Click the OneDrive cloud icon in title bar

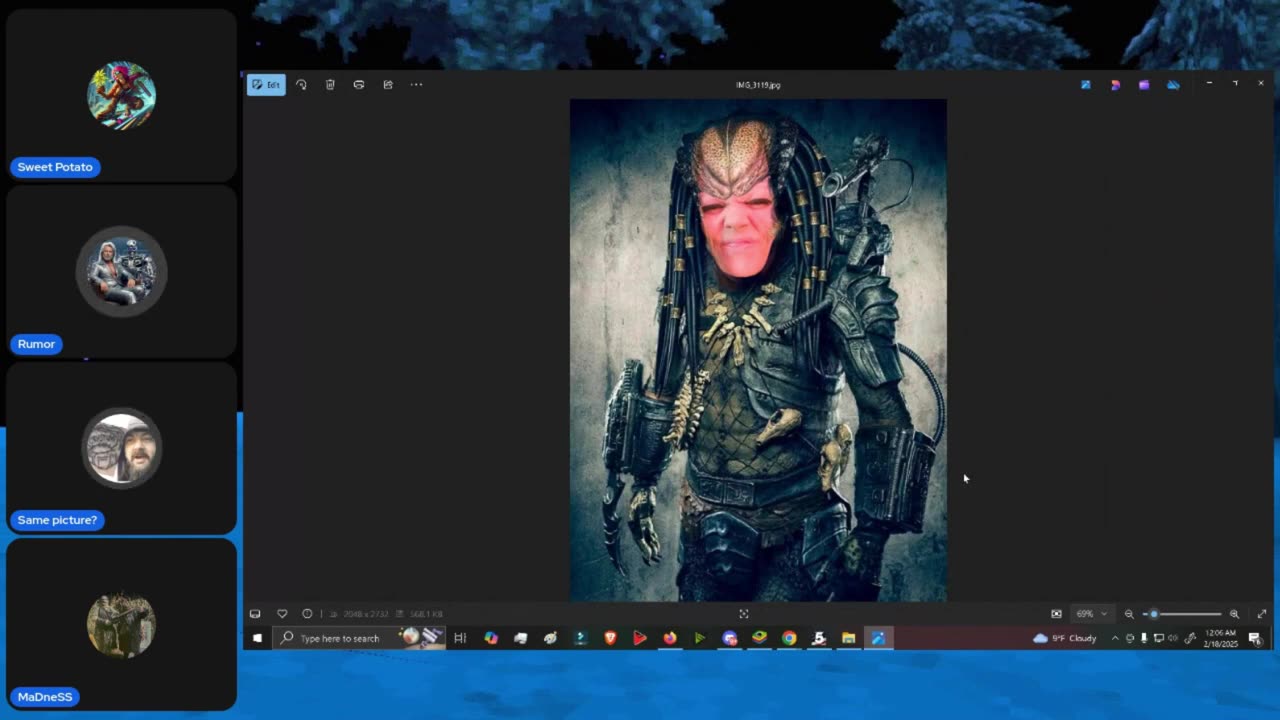coord(1173,85)
